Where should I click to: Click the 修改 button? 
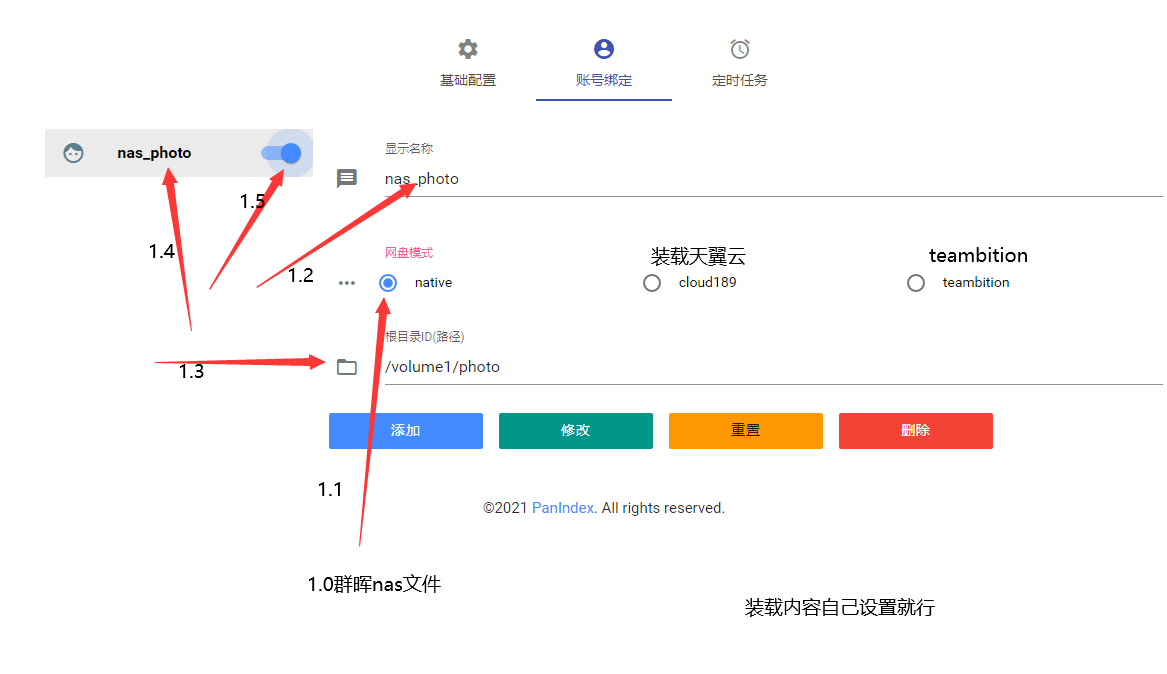[x=575, y=430]
